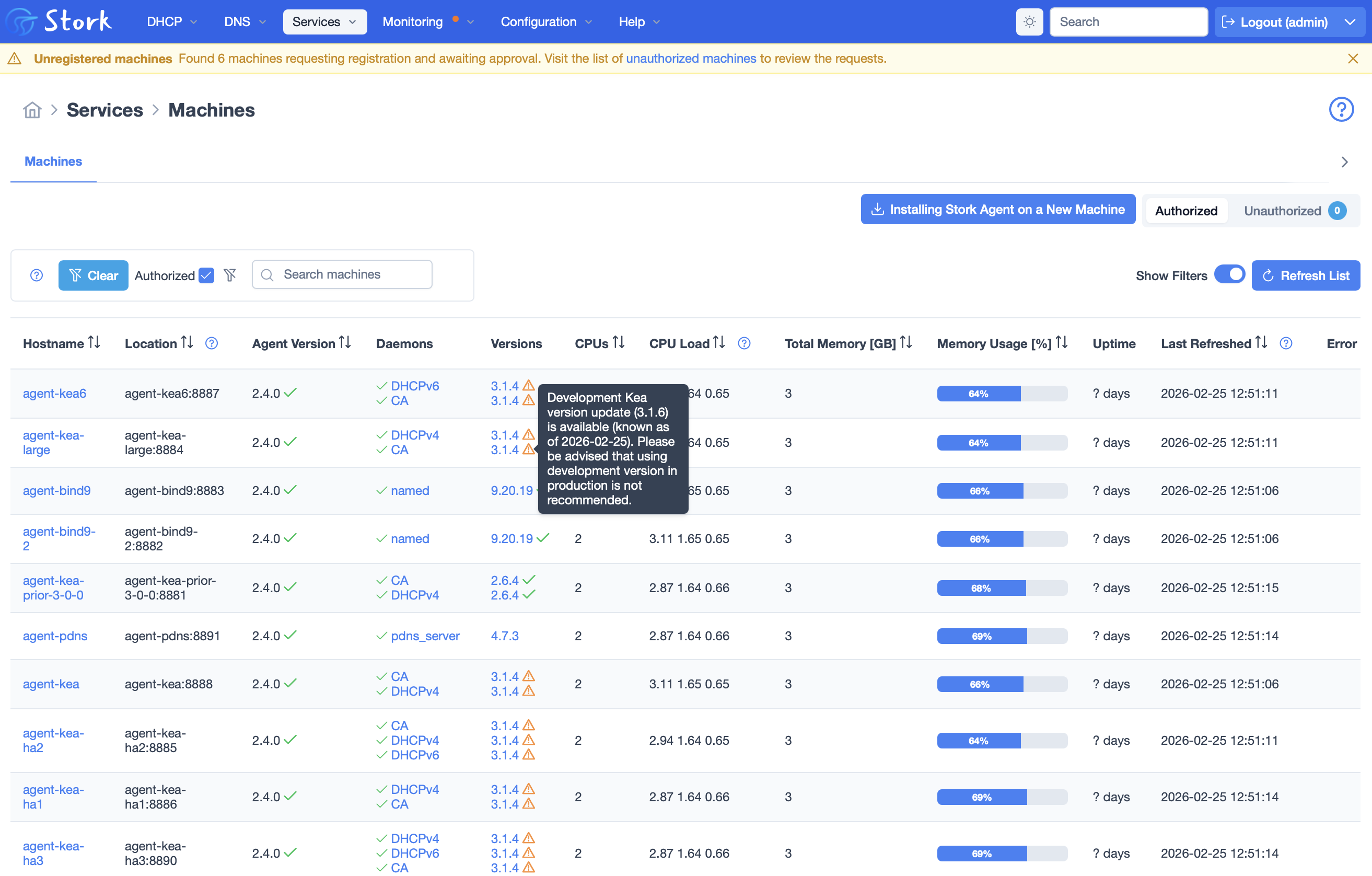Click the clear filter funnel icon beside Authorized
The height and width of the screenshot is (876, 1372).
point(230,275)
